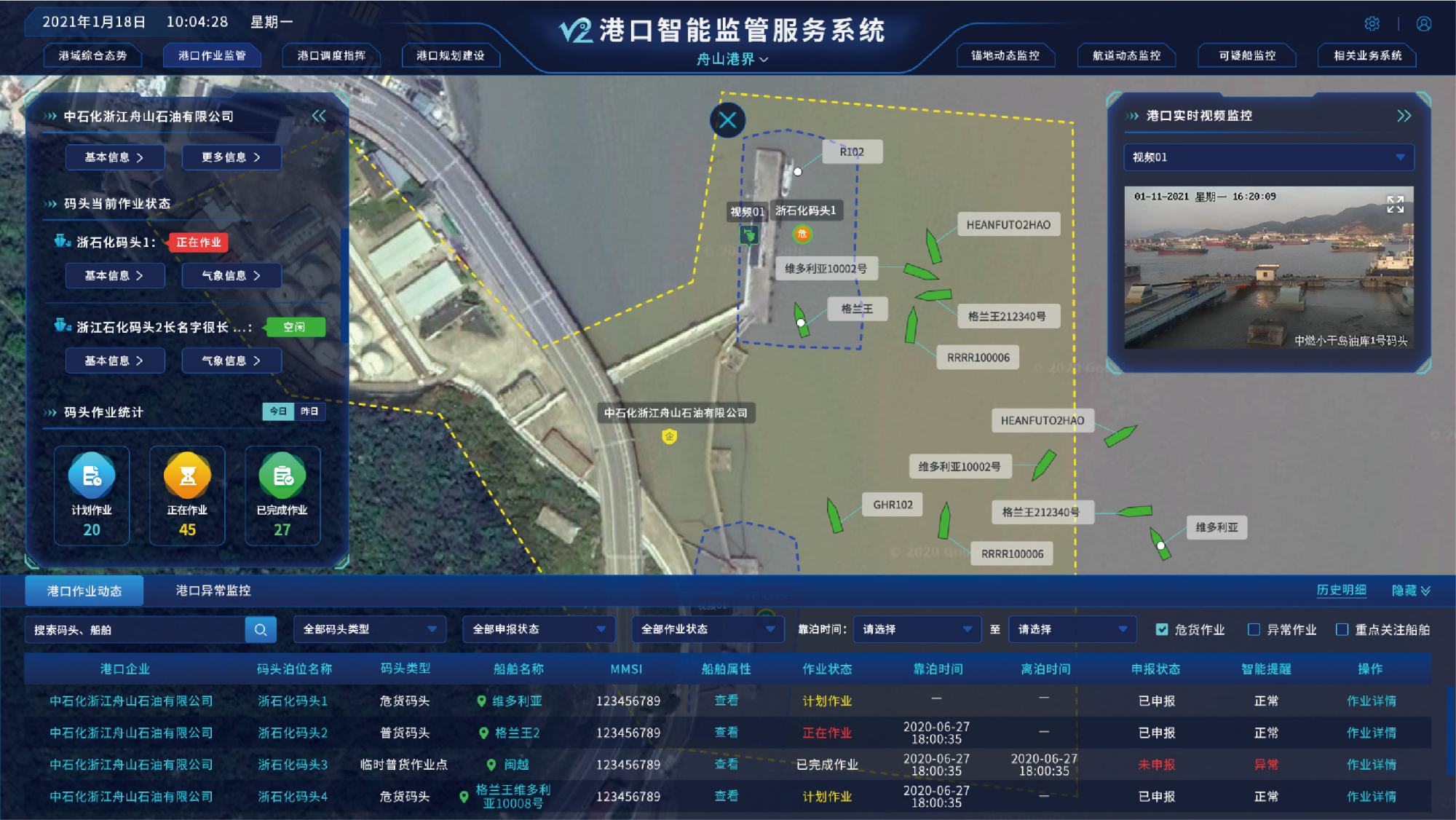1456x820 pixels.
Task: Click the 计划作业 statistics icon
Action: click(x=92, y=476)
